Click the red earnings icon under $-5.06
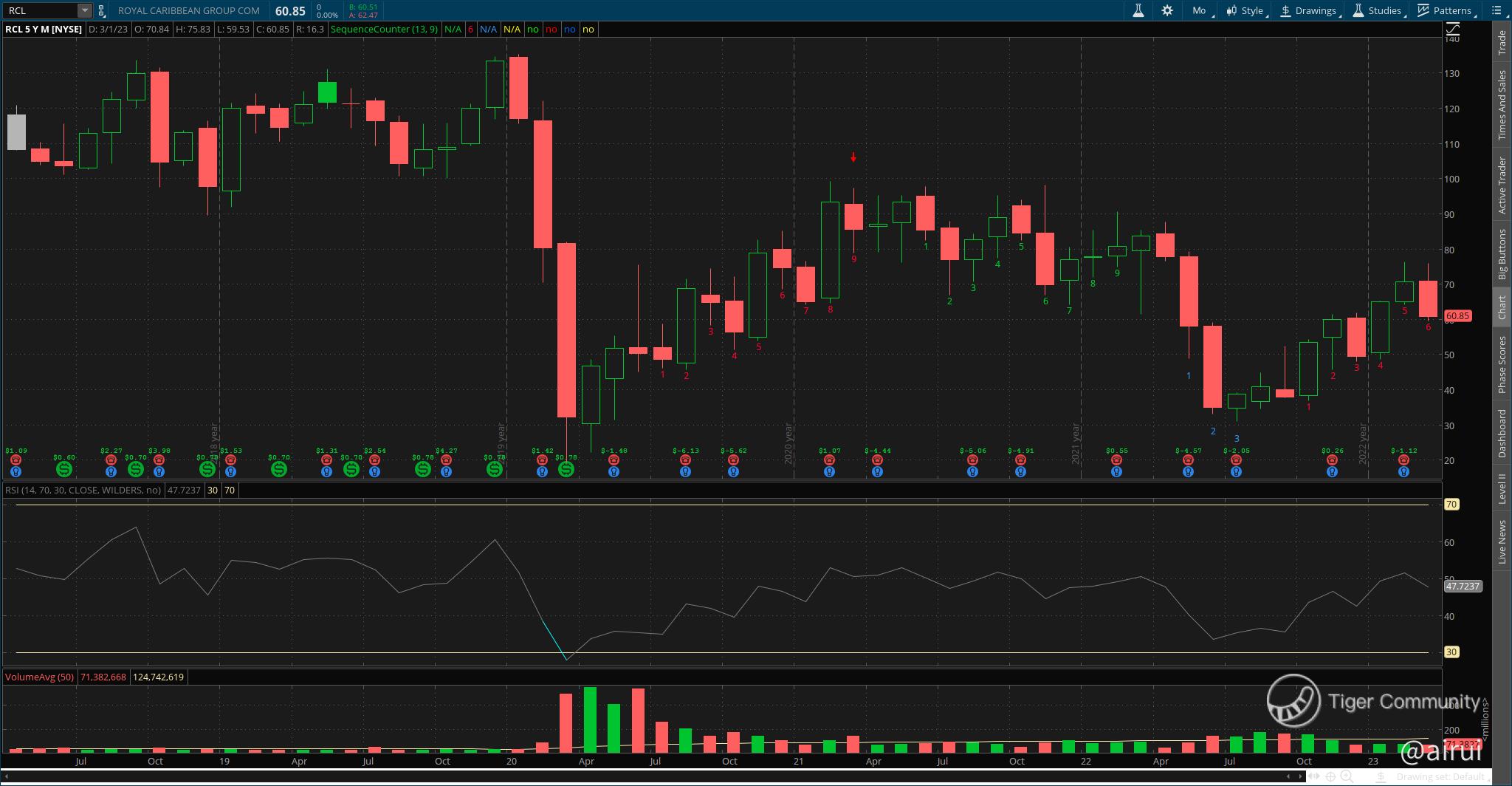This screenshot has width=1512, height=786. 972,460
